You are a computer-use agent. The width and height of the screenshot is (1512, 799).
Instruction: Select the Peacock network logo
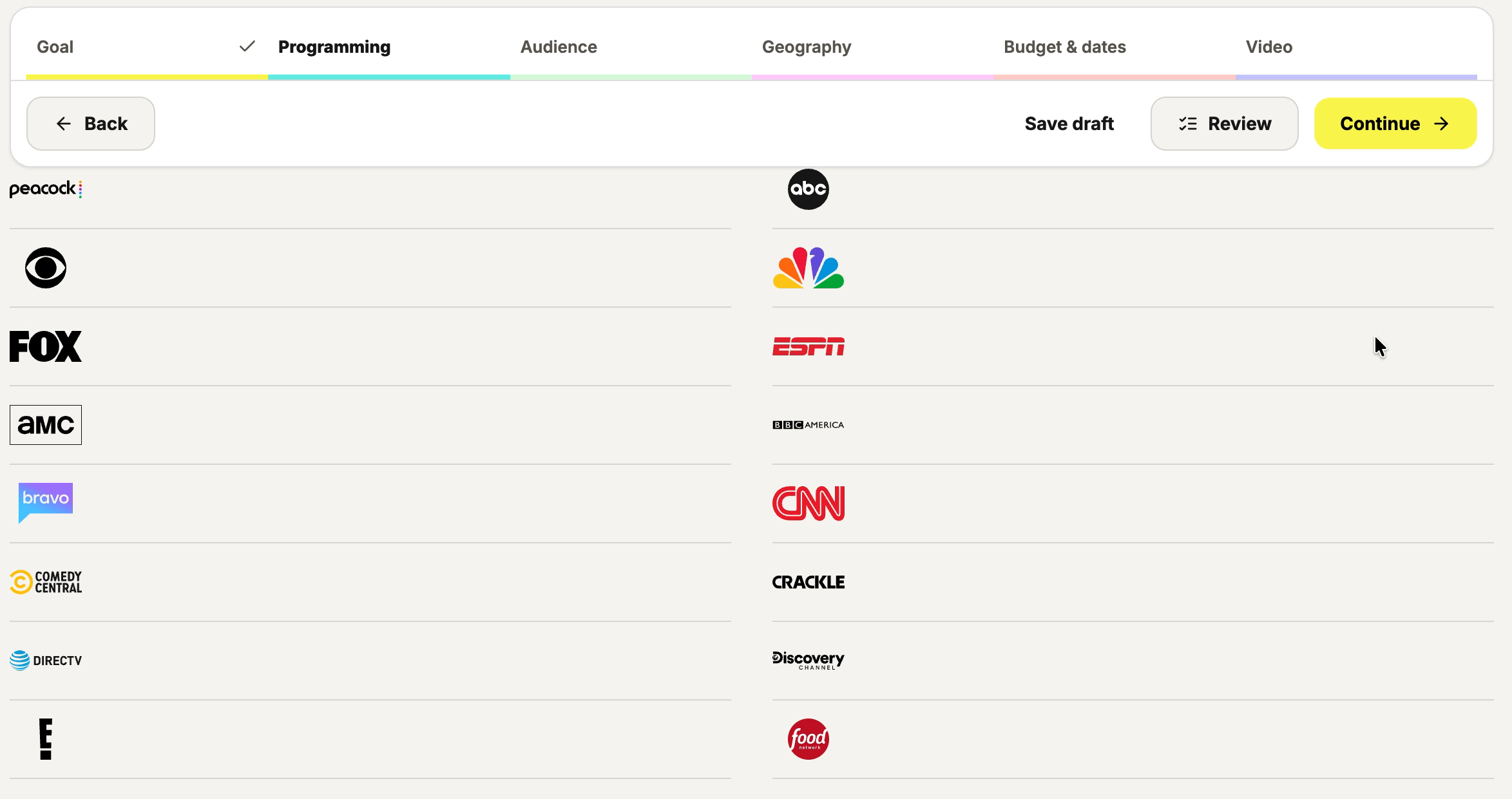(46, 189)
